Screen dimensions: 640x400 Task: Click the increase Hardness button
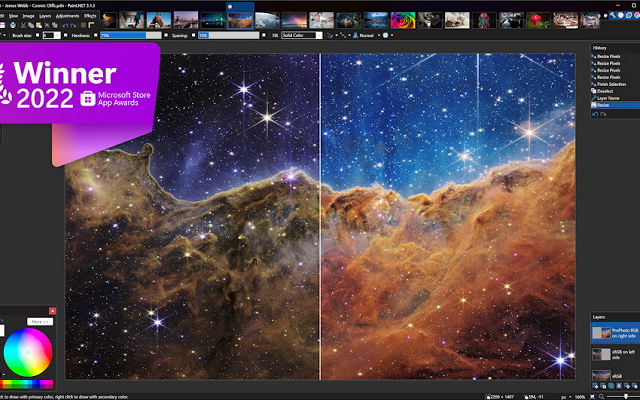[166, 35]
